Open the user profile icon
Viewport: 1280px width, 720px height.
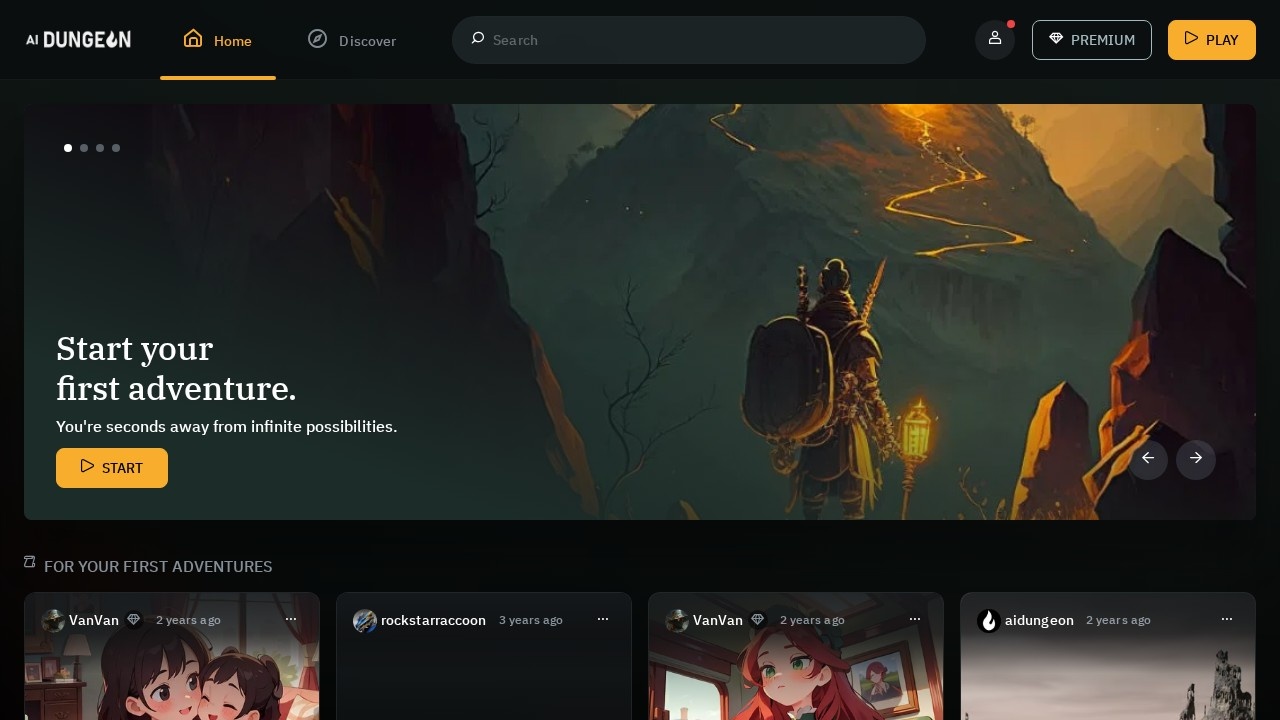[x=994, y=39]
